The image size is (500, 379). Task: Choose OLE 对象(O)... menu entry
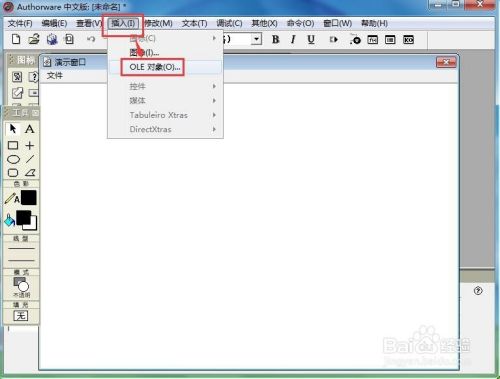(x=165, y=67)
